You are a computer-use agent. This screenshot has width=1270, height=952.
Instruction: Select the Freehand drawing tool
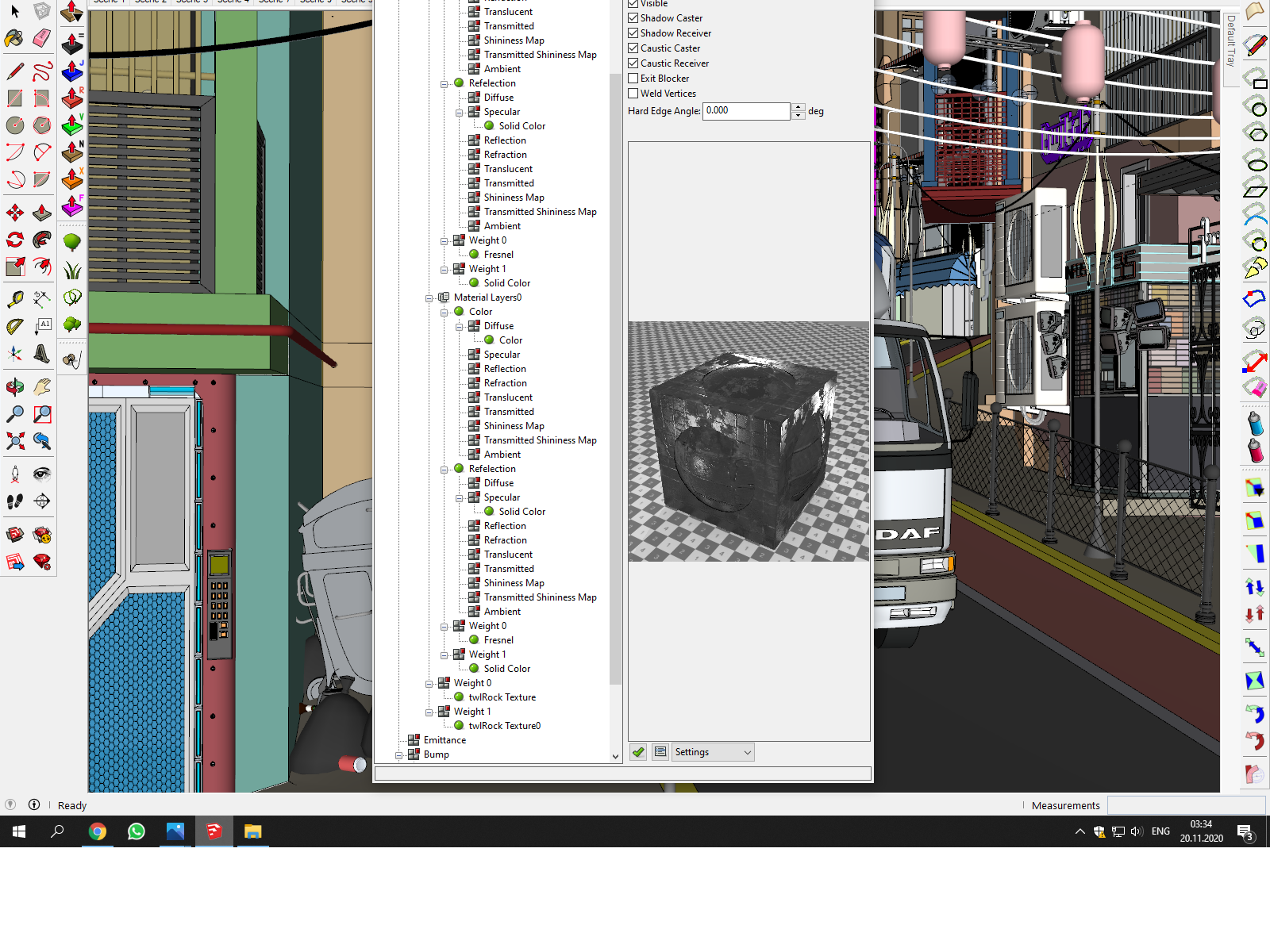coord(42,71)
